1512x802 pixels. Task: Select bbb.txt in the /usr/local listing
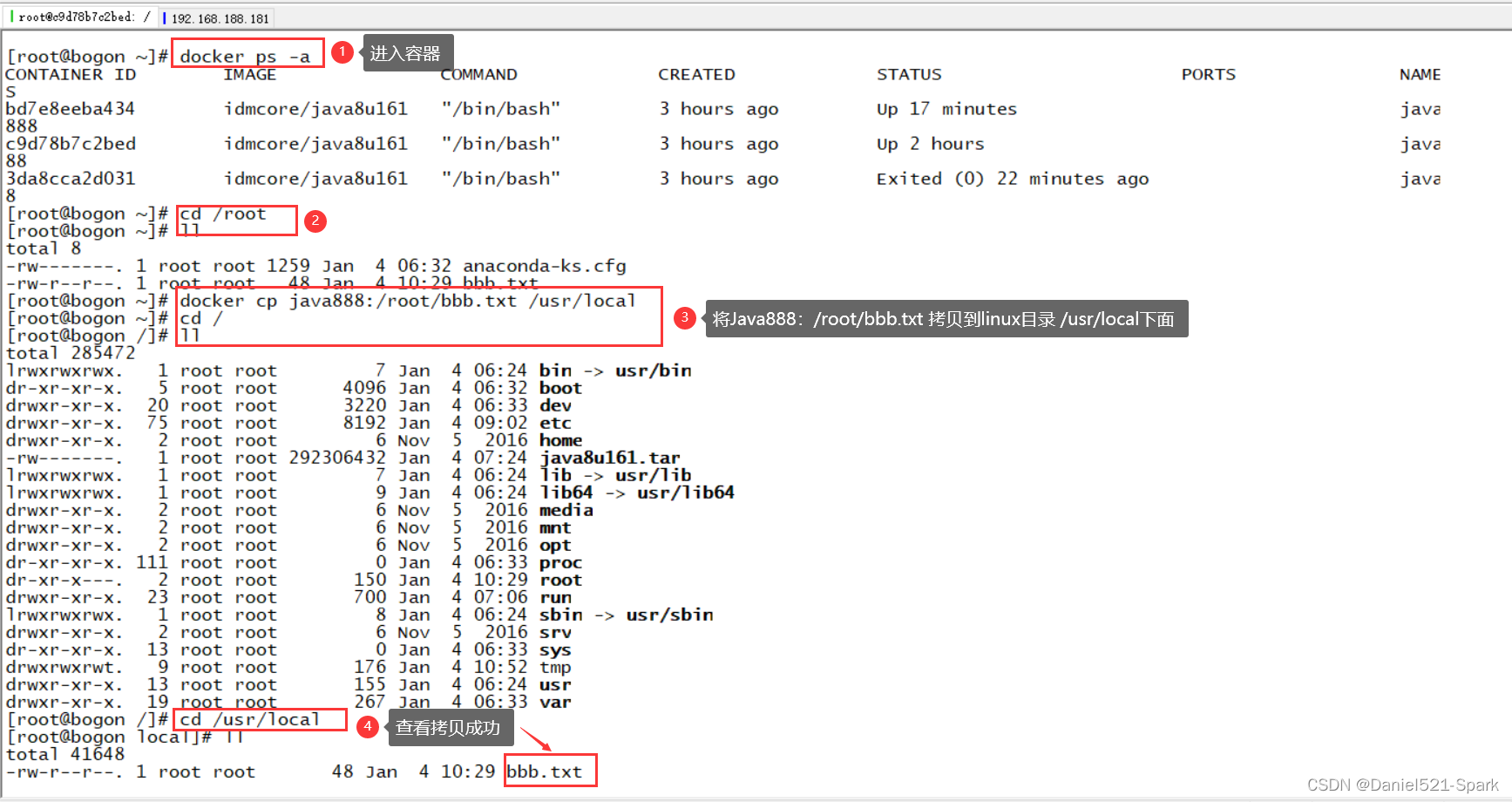(545, 771)
